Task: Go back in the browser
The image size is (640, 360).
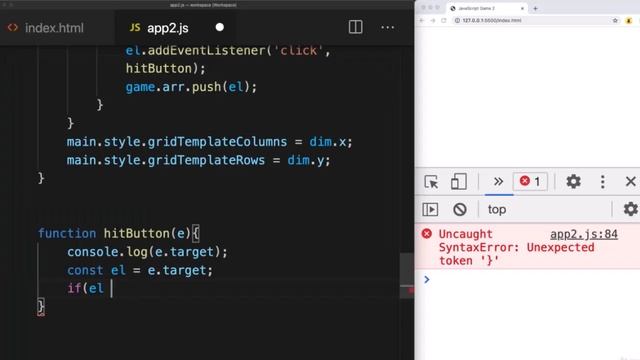Action: (422, 20)
